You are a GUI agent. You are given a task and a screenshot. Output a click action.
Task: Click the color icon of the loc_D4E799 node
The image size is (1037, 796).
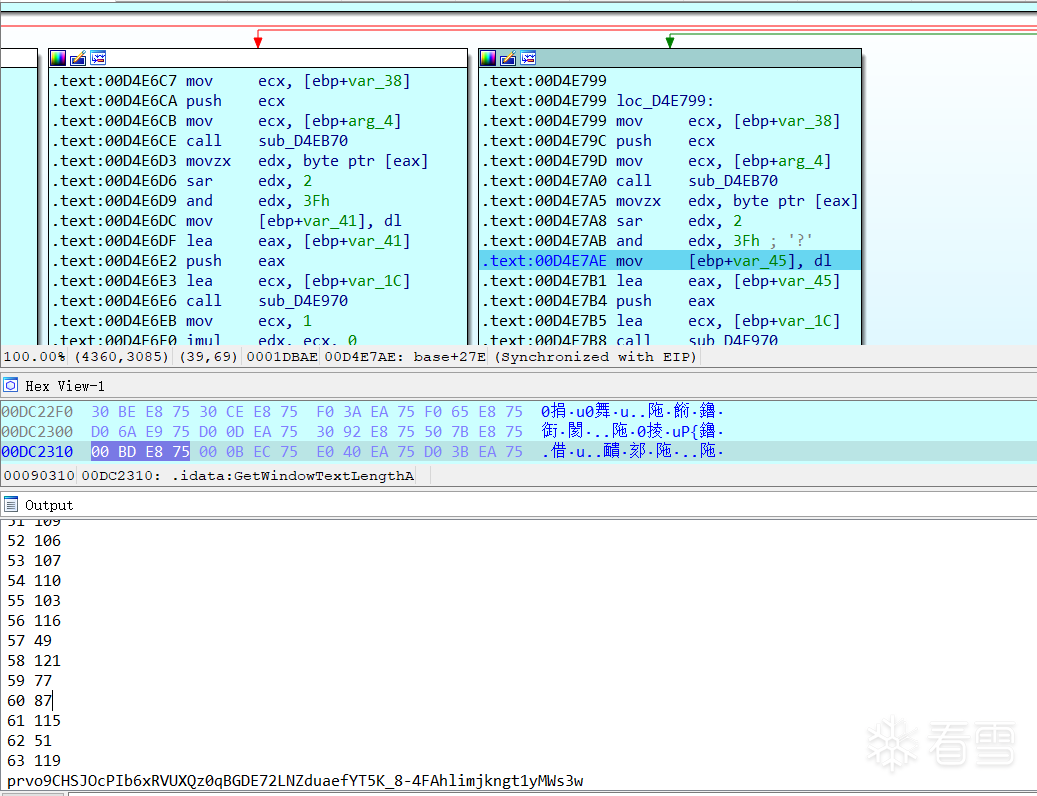(x=488, y=58)
